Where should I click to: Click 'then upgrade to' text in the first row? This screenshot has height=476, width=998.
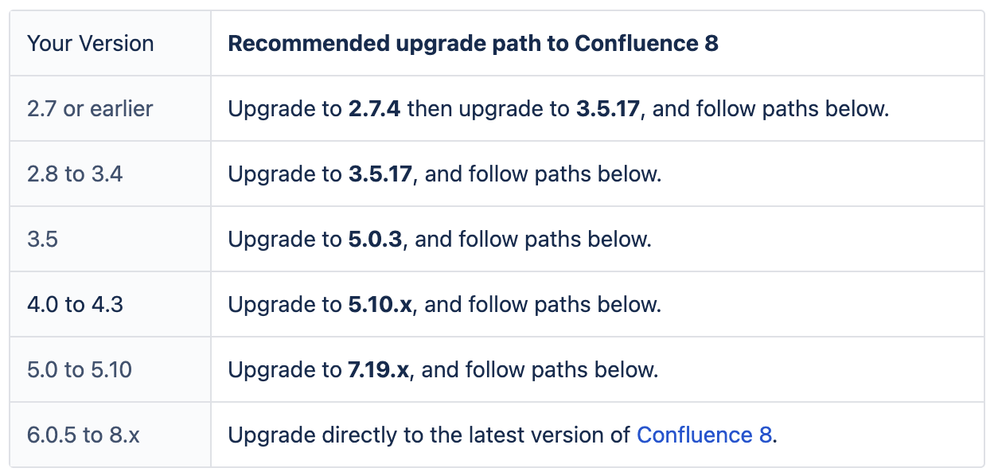(488, 109)
